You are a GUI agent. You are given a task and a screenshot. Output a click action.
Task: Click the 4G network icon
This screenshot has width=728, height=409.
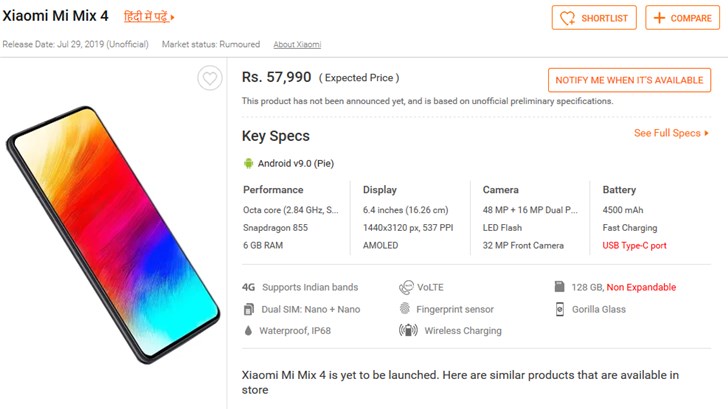249,287
